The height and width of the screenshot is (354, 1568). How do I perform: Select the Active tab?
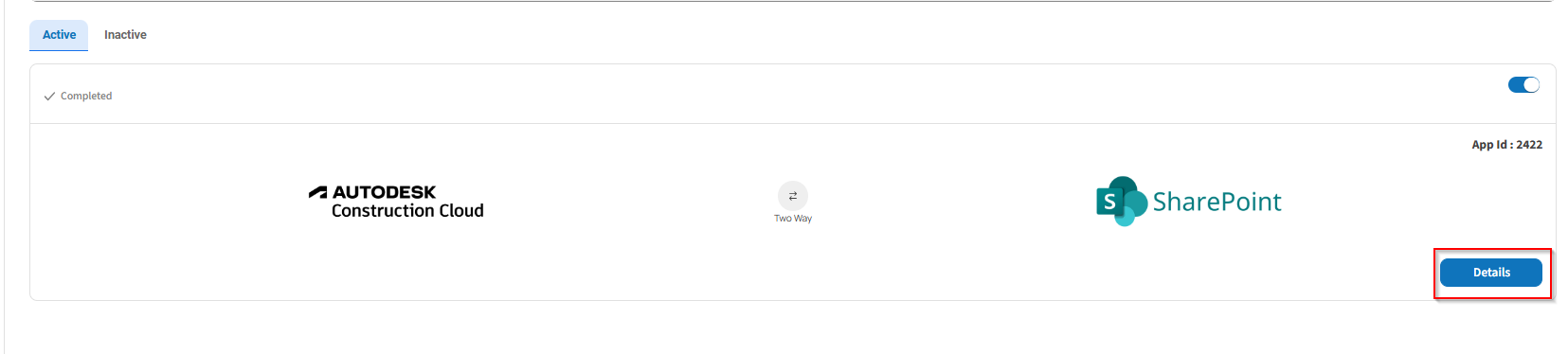tap(59, 35)
